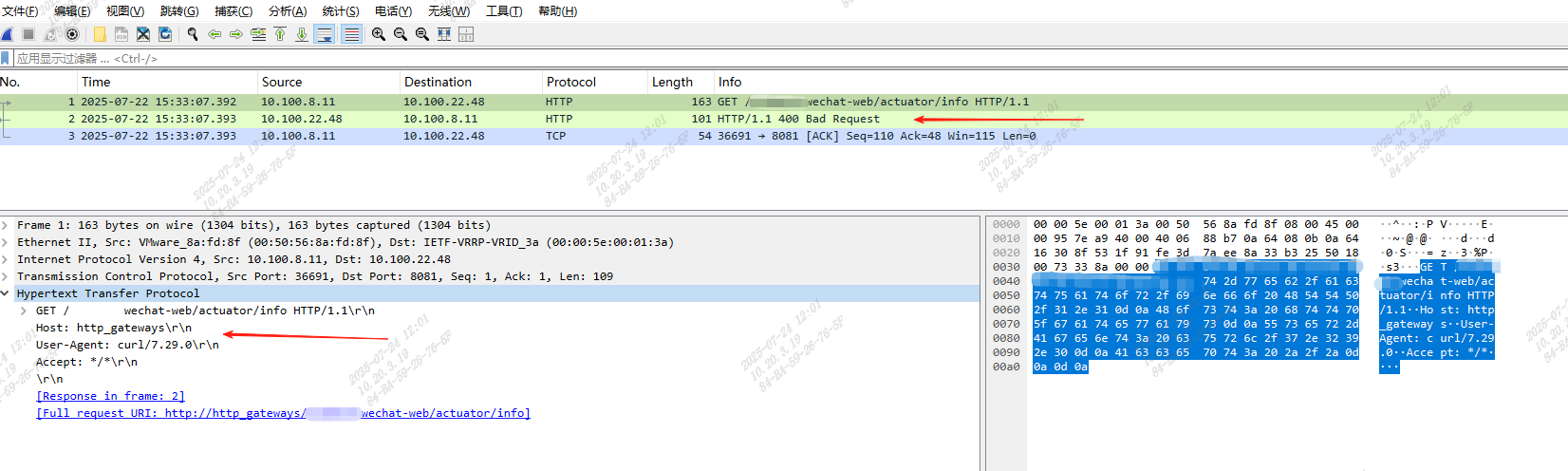
Task: Open the 编辑(E) menu
Action: pyautogui.click(x=72, y=11)
